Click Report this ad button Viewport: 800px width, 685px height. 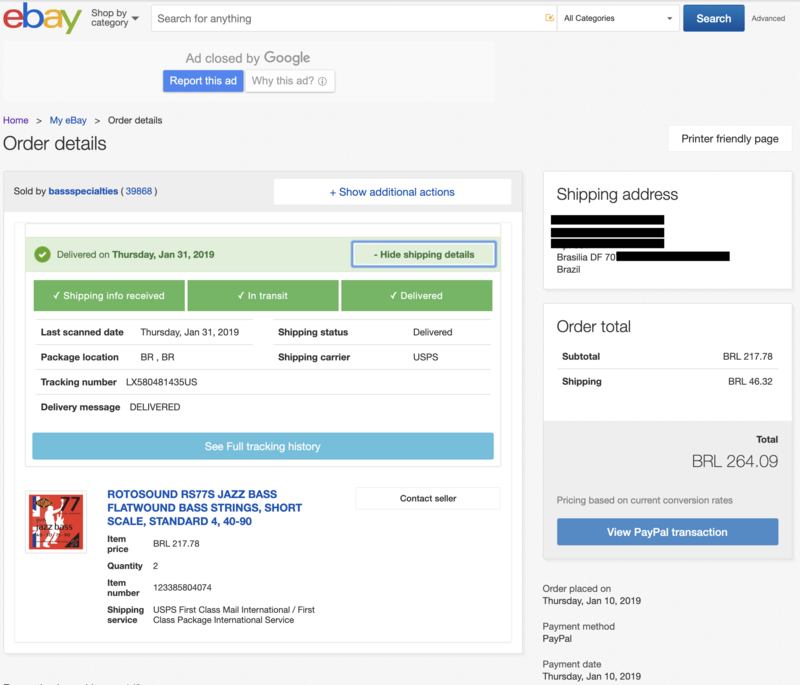[203, 81]
